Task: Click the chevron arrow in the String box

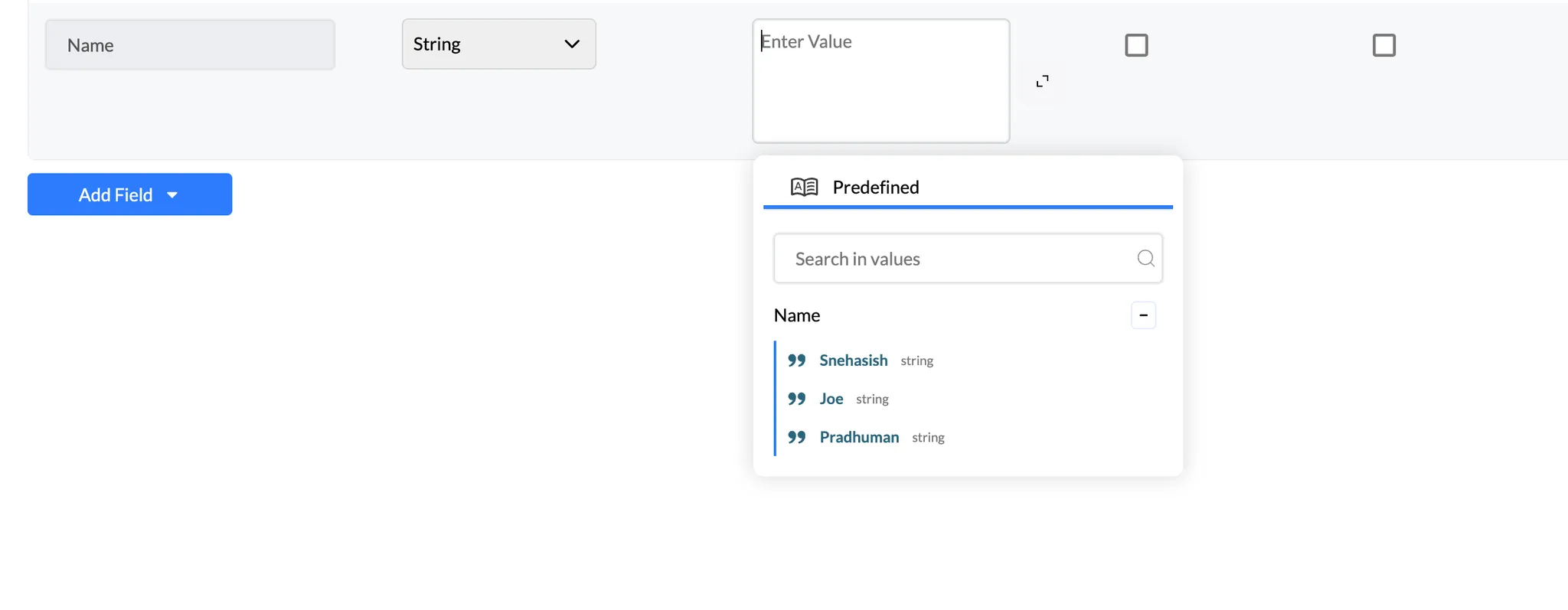Action: click(x=571, y=44)
